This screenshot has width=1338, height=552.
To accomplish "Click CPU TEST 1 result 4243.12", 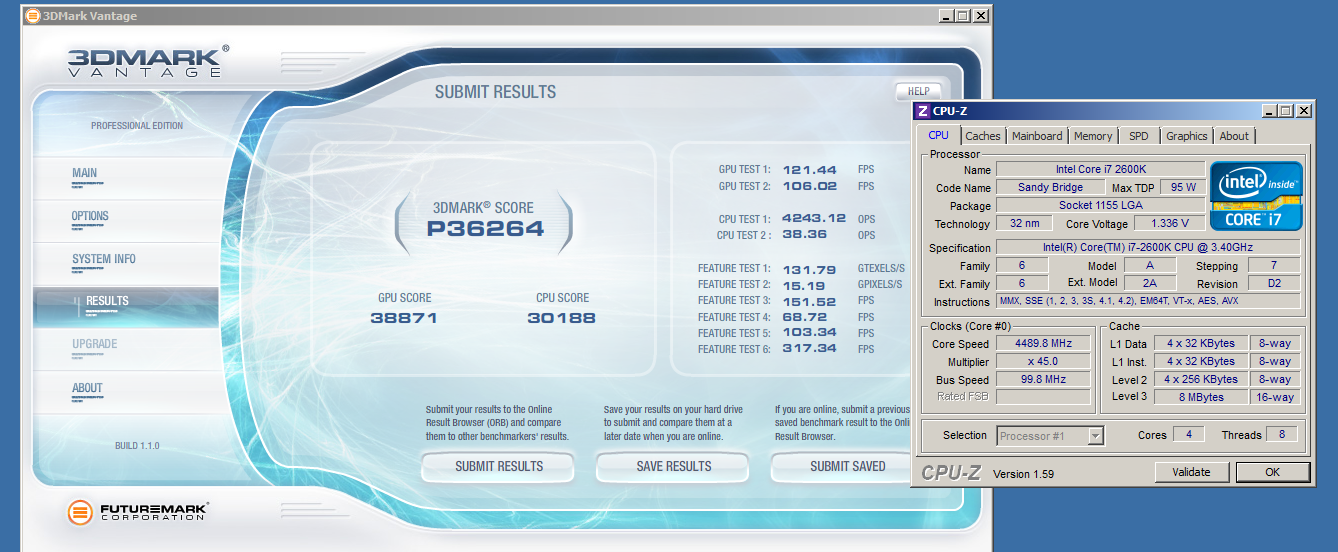I will (814, 219).
